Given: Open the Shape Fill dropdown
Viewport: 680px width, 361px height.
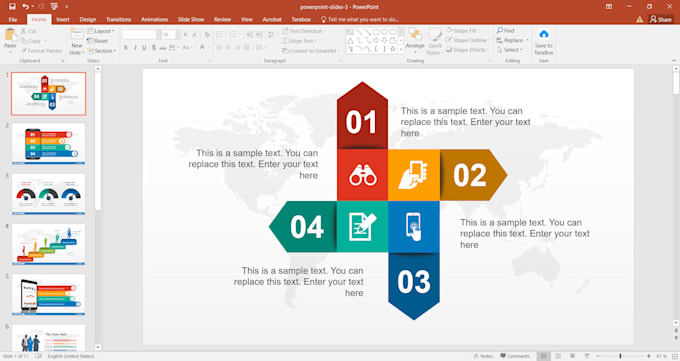Looking at the screenshot, I should (464, 31).
